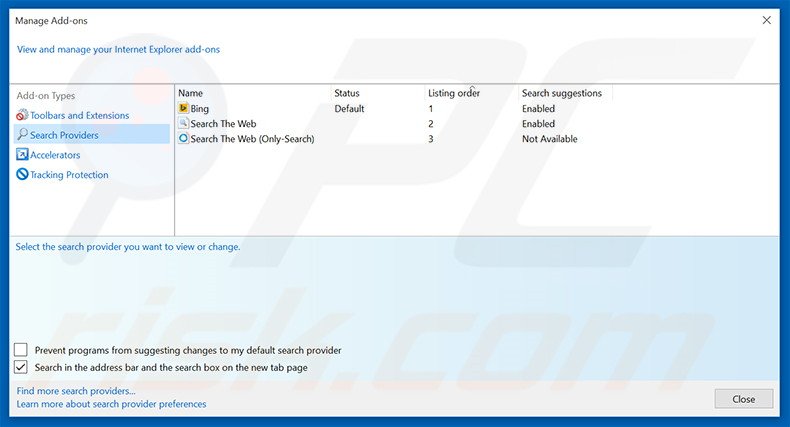Click listing order 1 for Bing
The image size is (790, 427).
pyautogui.click(x=431, y=108)
